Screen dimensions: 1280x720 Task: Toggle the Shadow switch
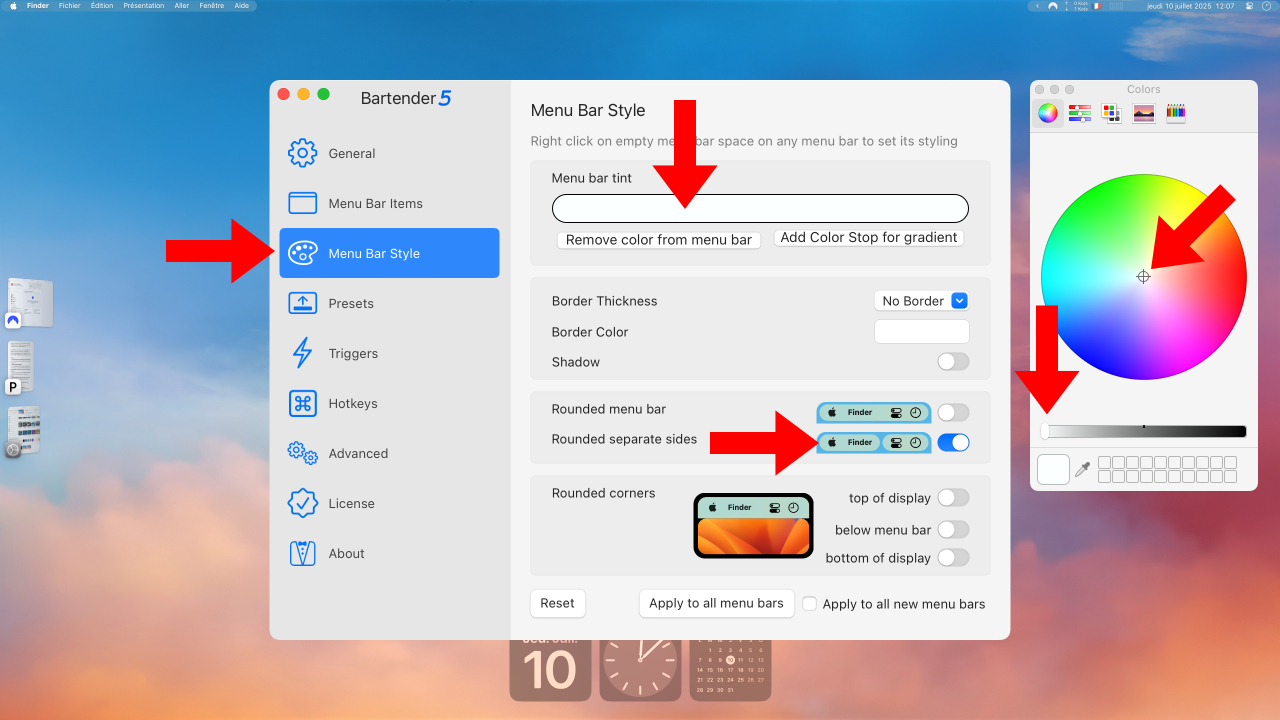click(x=953, y=362)
